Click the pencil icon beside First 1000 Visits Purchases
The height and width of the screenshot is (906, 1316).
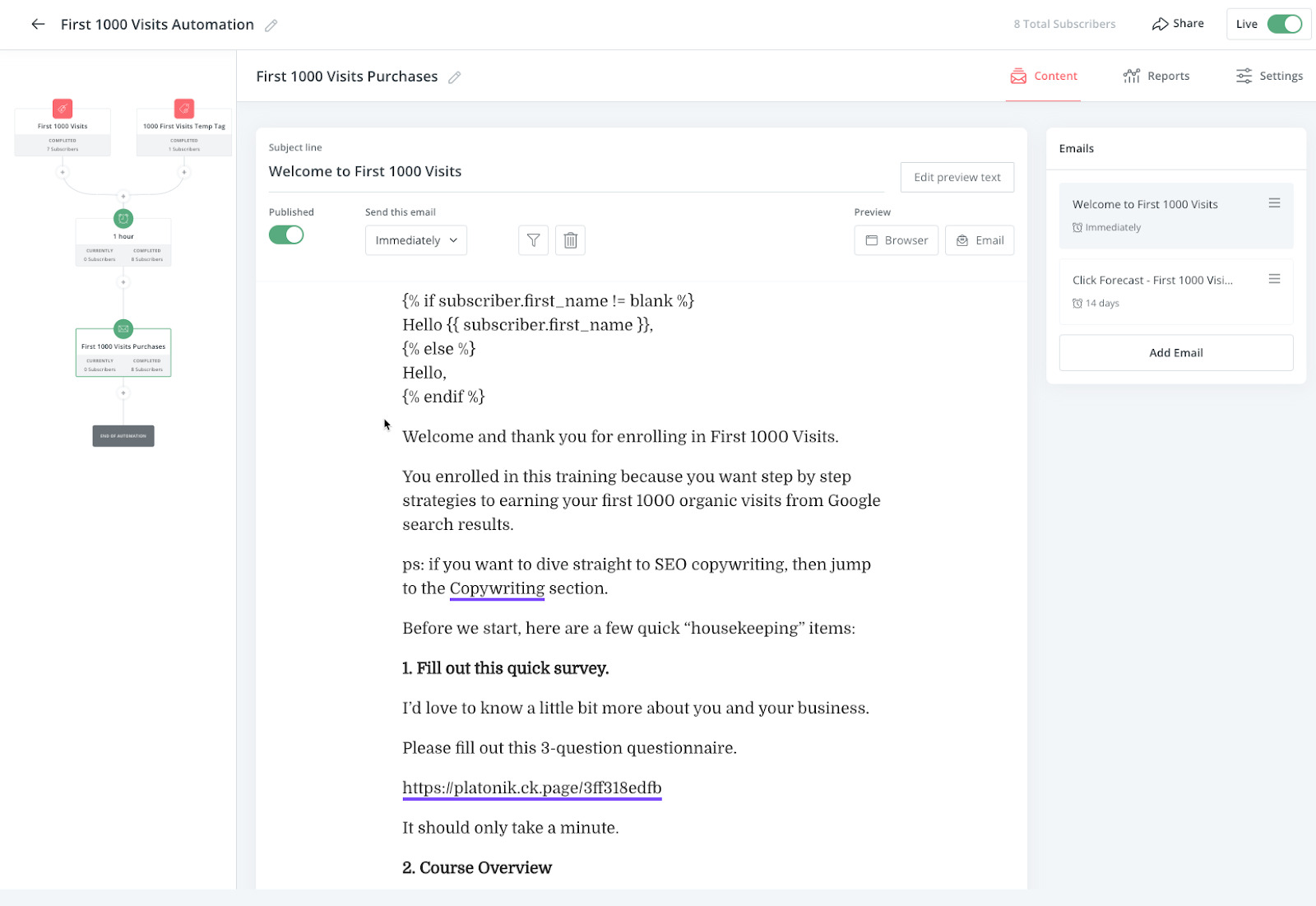pos(455,77)
